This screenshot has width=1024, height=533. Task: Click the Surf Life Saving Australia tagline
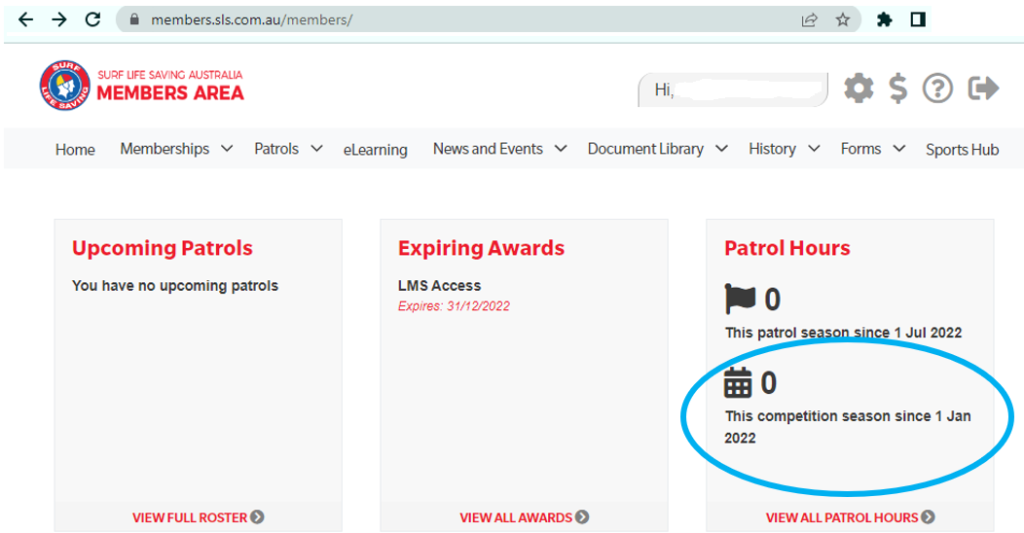point(170,74)
